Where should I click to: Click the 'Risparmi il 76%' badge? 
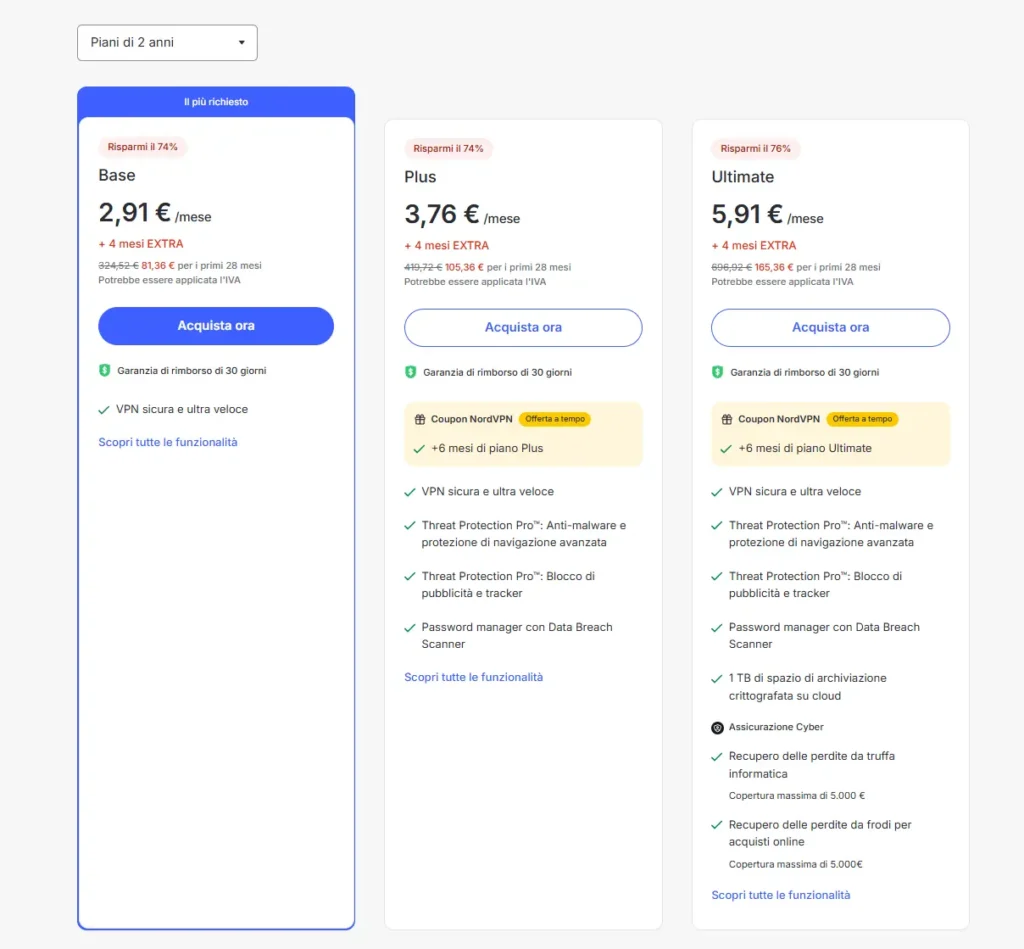[x=755, y=148]
